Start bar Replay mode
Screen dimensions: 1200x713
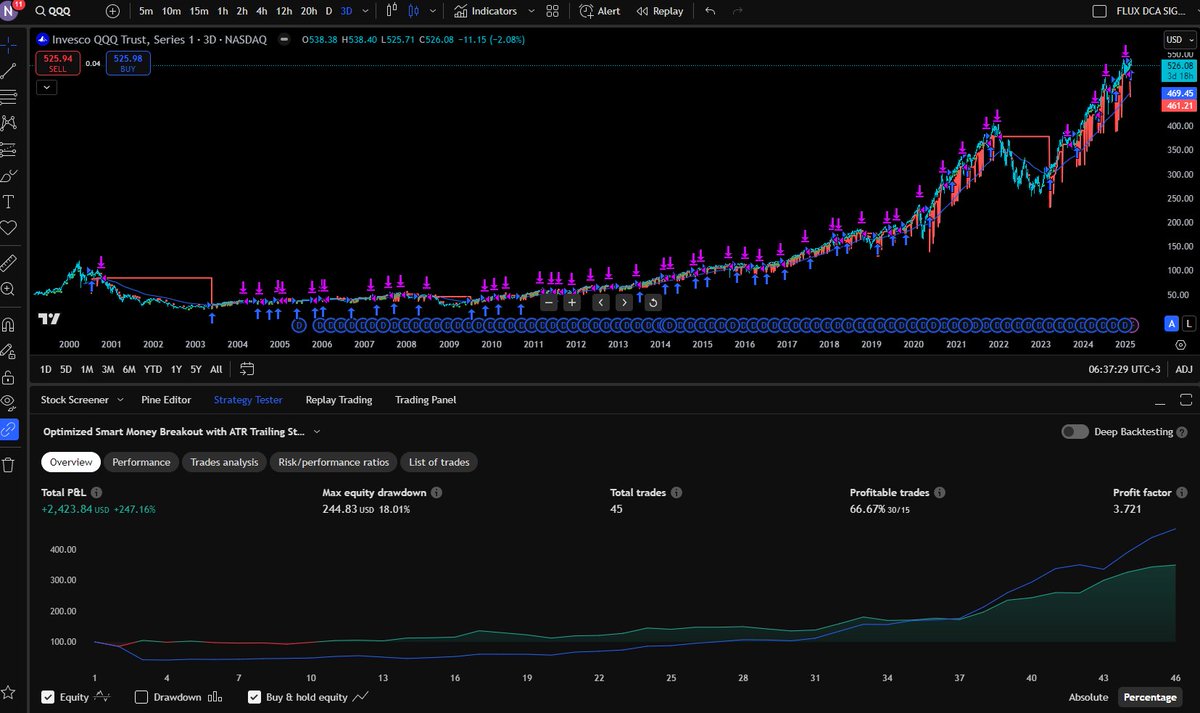[660, 11]
